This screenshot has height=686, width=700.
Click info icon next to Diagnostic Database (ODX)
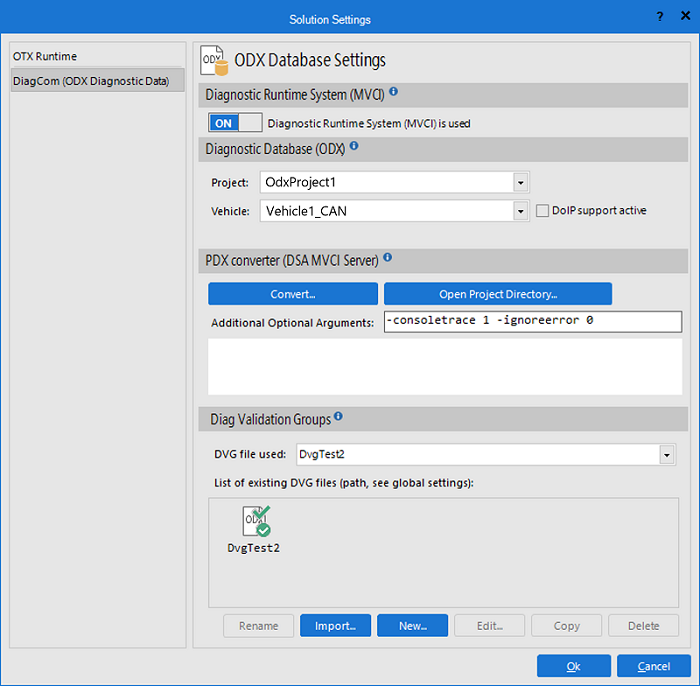click(x=354, y=146)
